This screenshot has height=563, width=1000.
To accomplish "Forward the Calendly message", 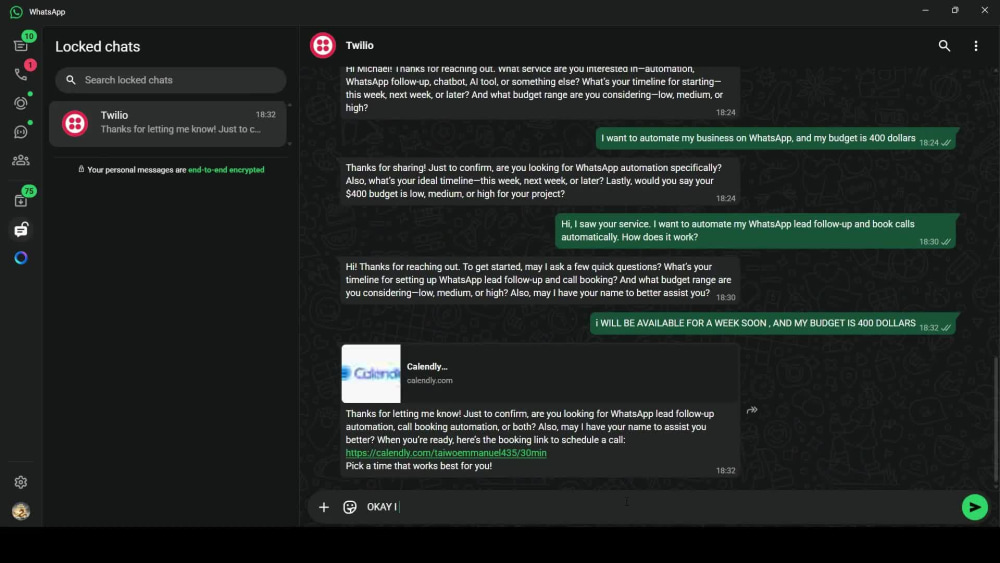I will click(752, 410).
